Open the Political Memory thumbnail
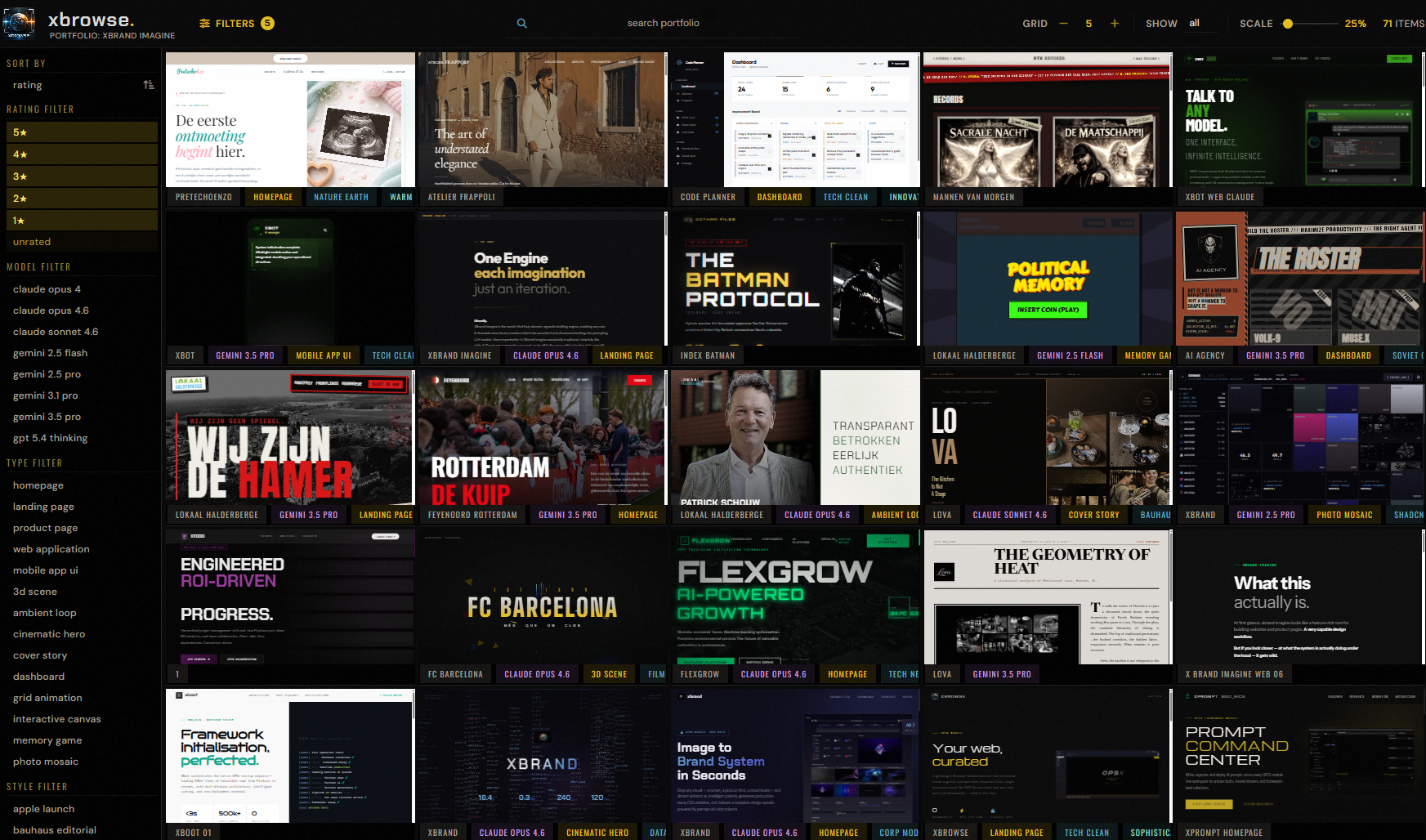This screenshot has height=840, width=1426. tap(1048, 279)
